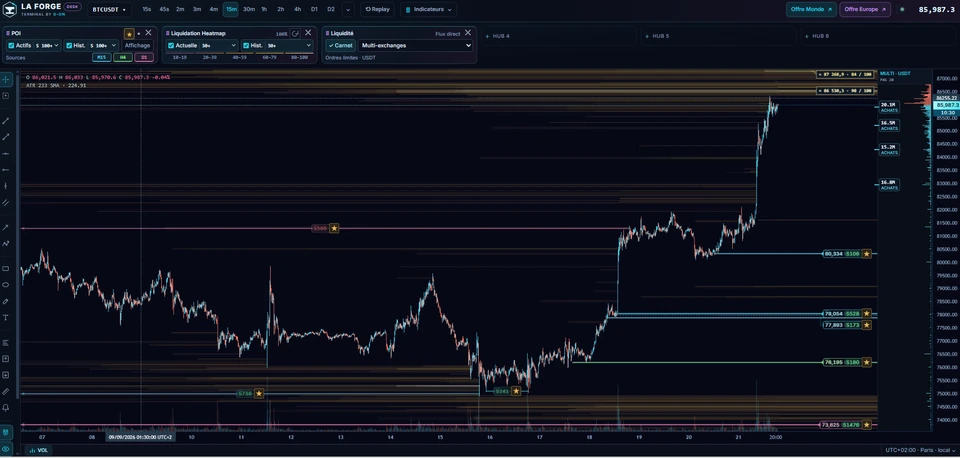Add a panel in HUB 4
Screen dimensions: 960x458
tap(558, 36)
